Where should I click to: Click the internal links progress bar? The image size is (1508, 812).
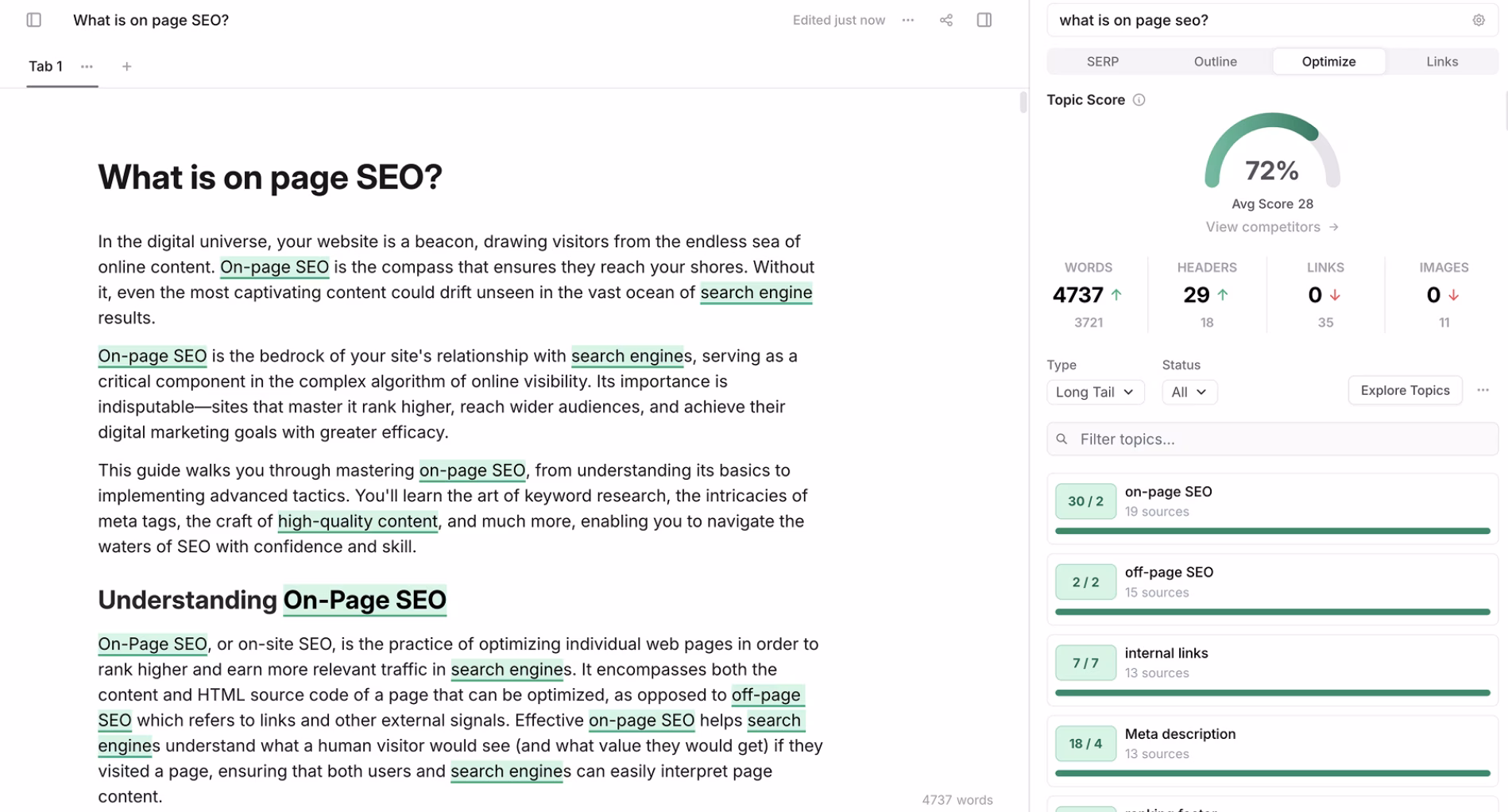tap(1272, 693)
